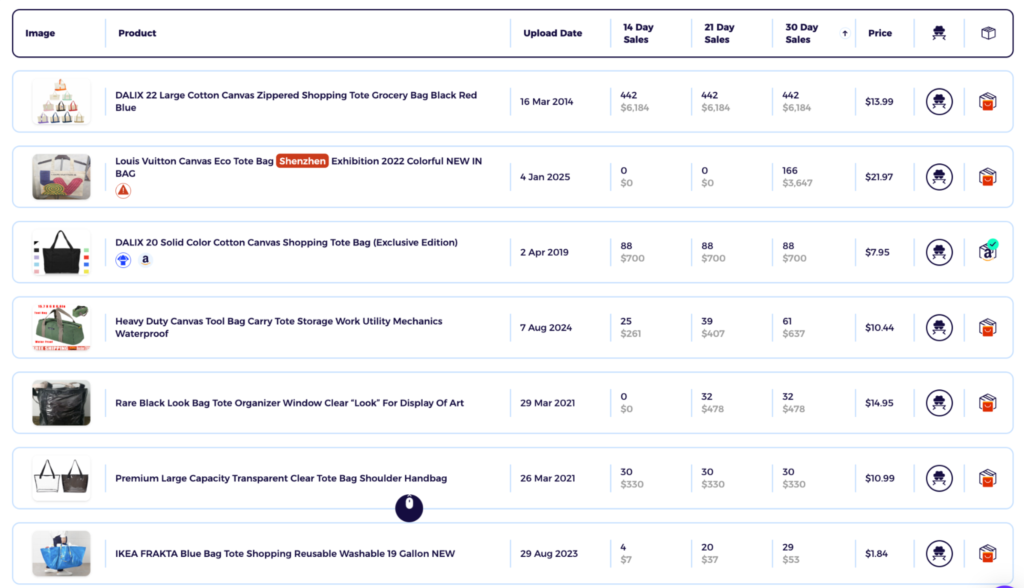Click Amazon box icon in DALIX 20 row

(x=988, y=251)
